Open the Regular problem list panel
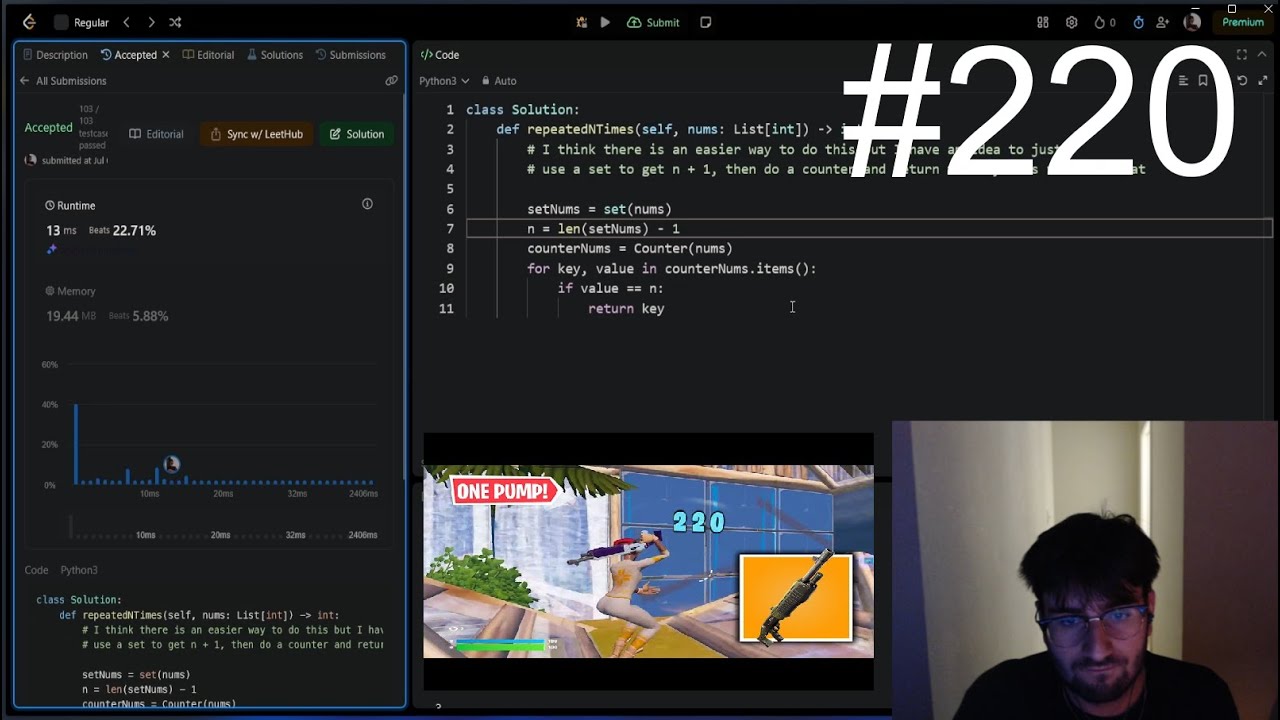Image resolution: width=1280 pixels, height=720 pixels. (83, 22)
